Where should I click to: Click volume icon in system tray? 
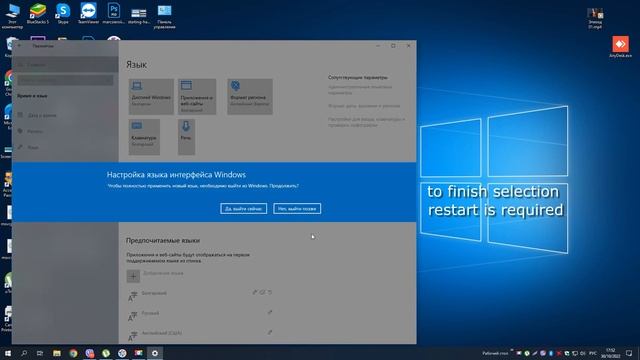coord(582,353)
